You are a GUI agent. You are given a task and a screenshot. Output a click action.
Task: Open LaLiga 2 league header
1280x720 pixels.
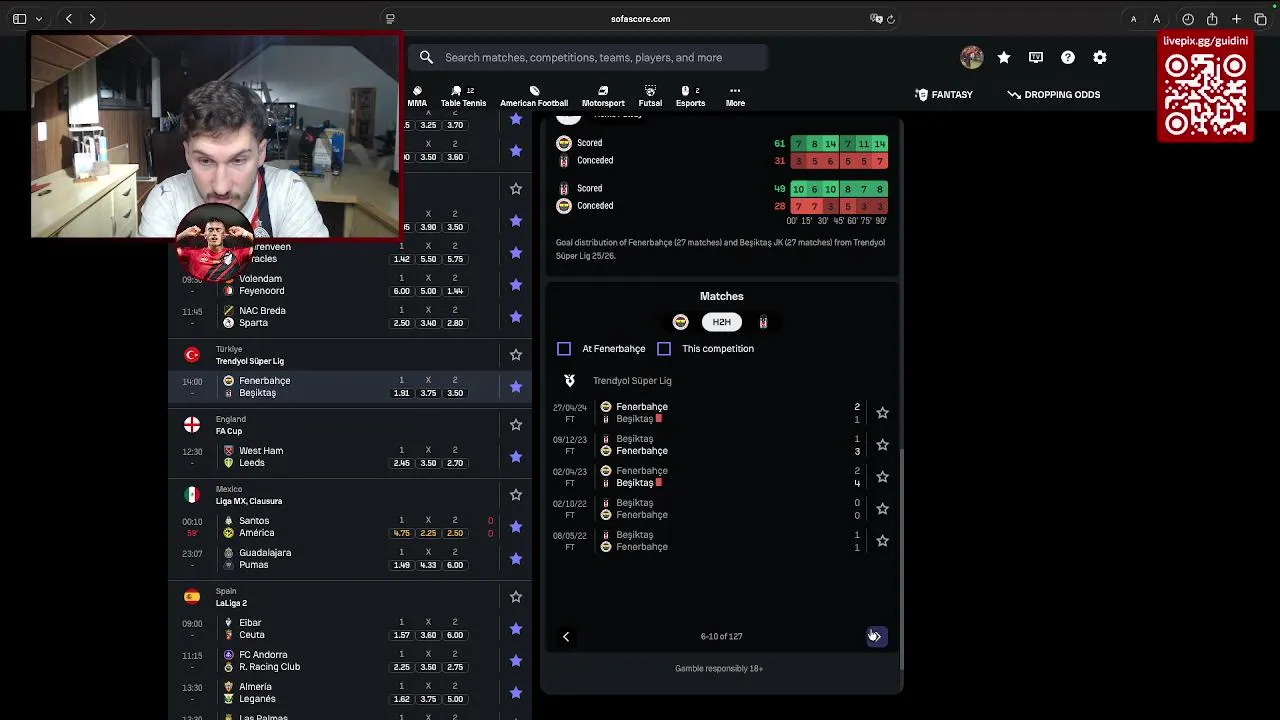[x=231, y=603]
